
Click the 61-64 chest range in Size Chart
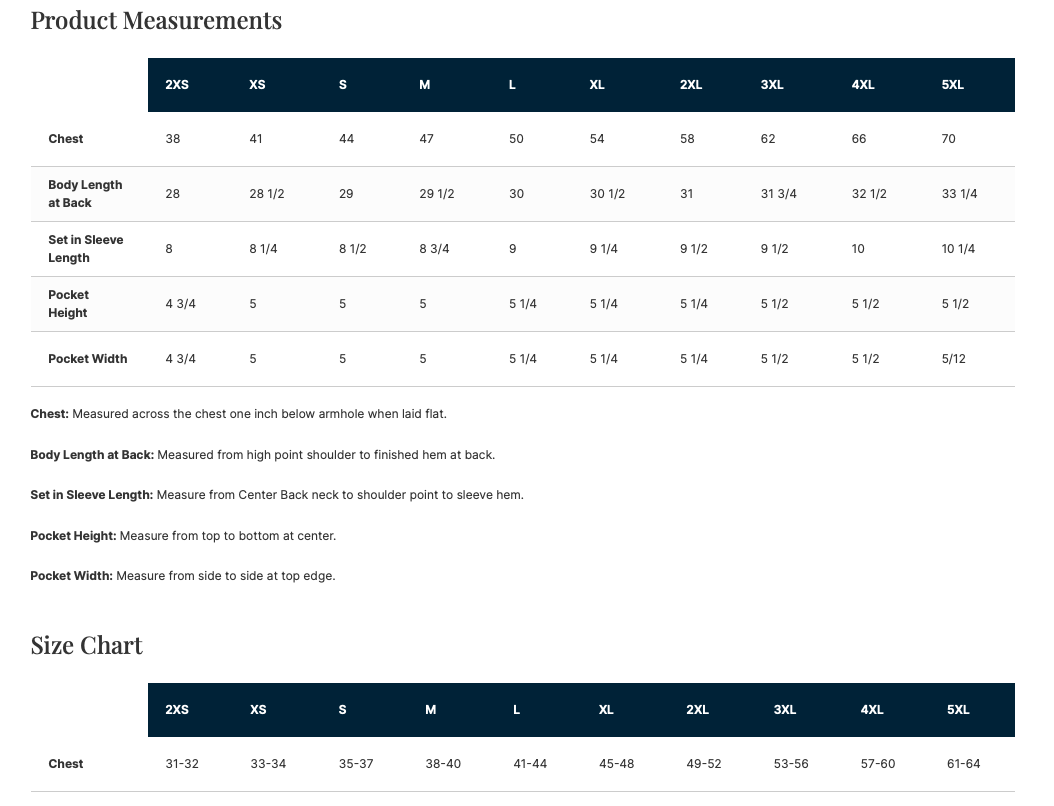(x=963, y=764)
